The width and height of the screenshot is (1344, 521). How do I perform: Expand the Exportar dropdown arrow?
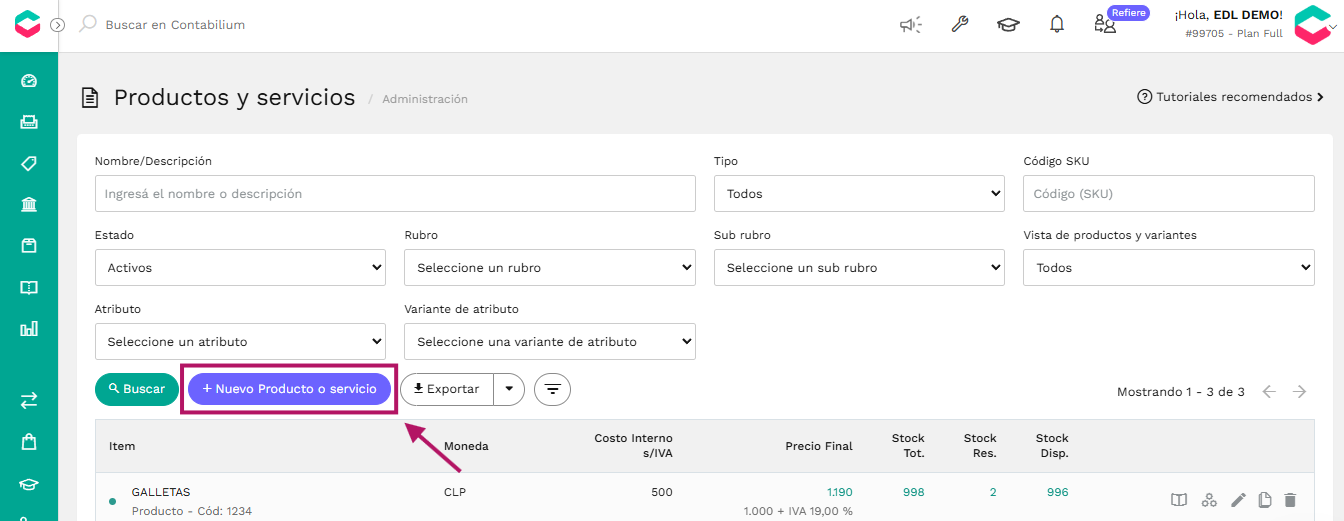coord(509,389)
